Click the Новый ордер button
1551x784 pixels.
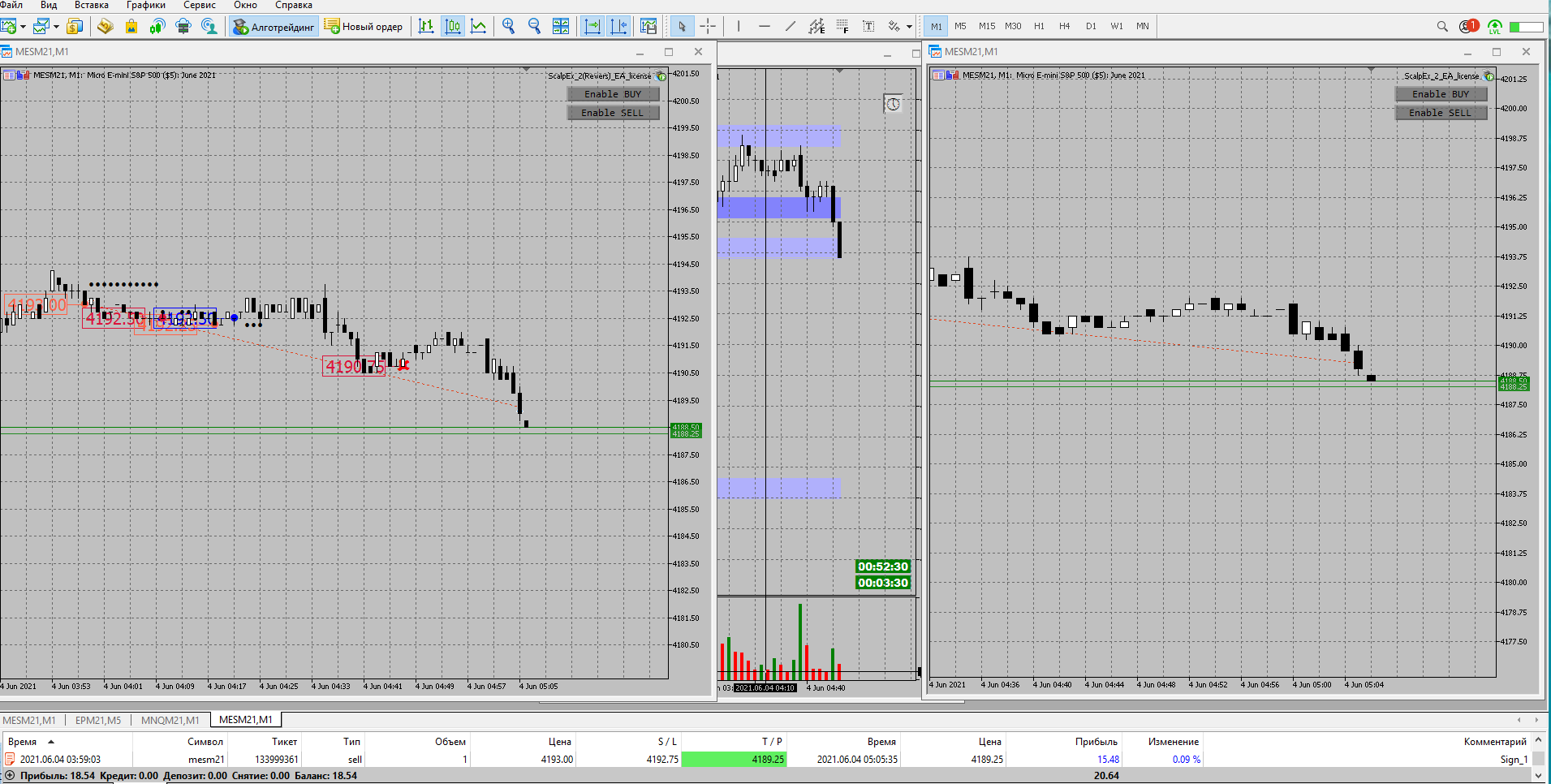click(364, 27)
